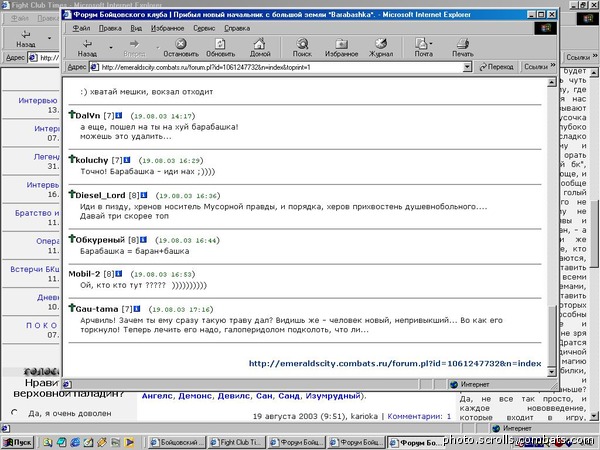Click username Gau-tama
The image size is (600, 450).
tap(97, 309)
